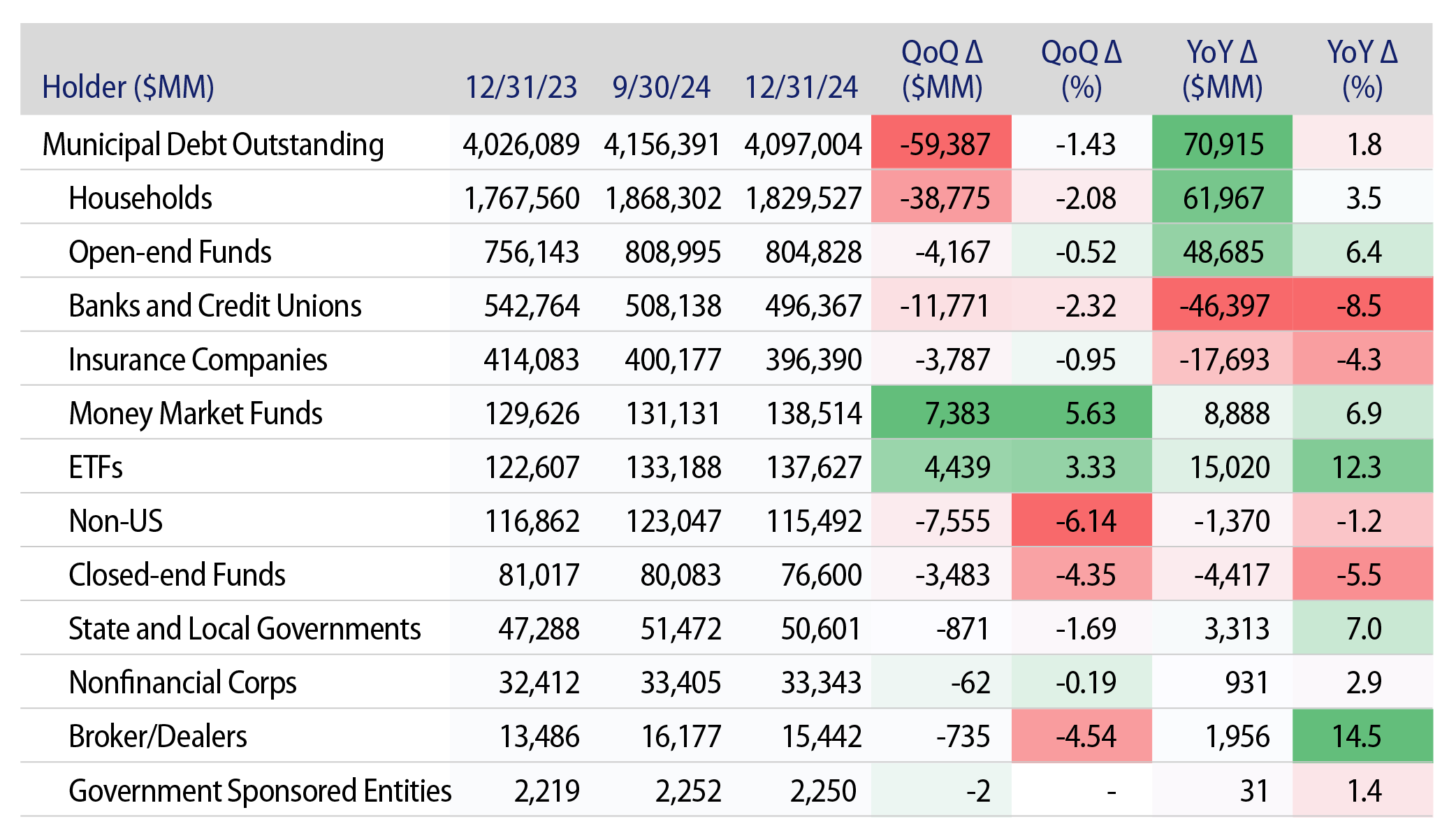Click the 'Government Sponsored Entities' row label
Viewport: 1456px width, 838px height.
260,791
